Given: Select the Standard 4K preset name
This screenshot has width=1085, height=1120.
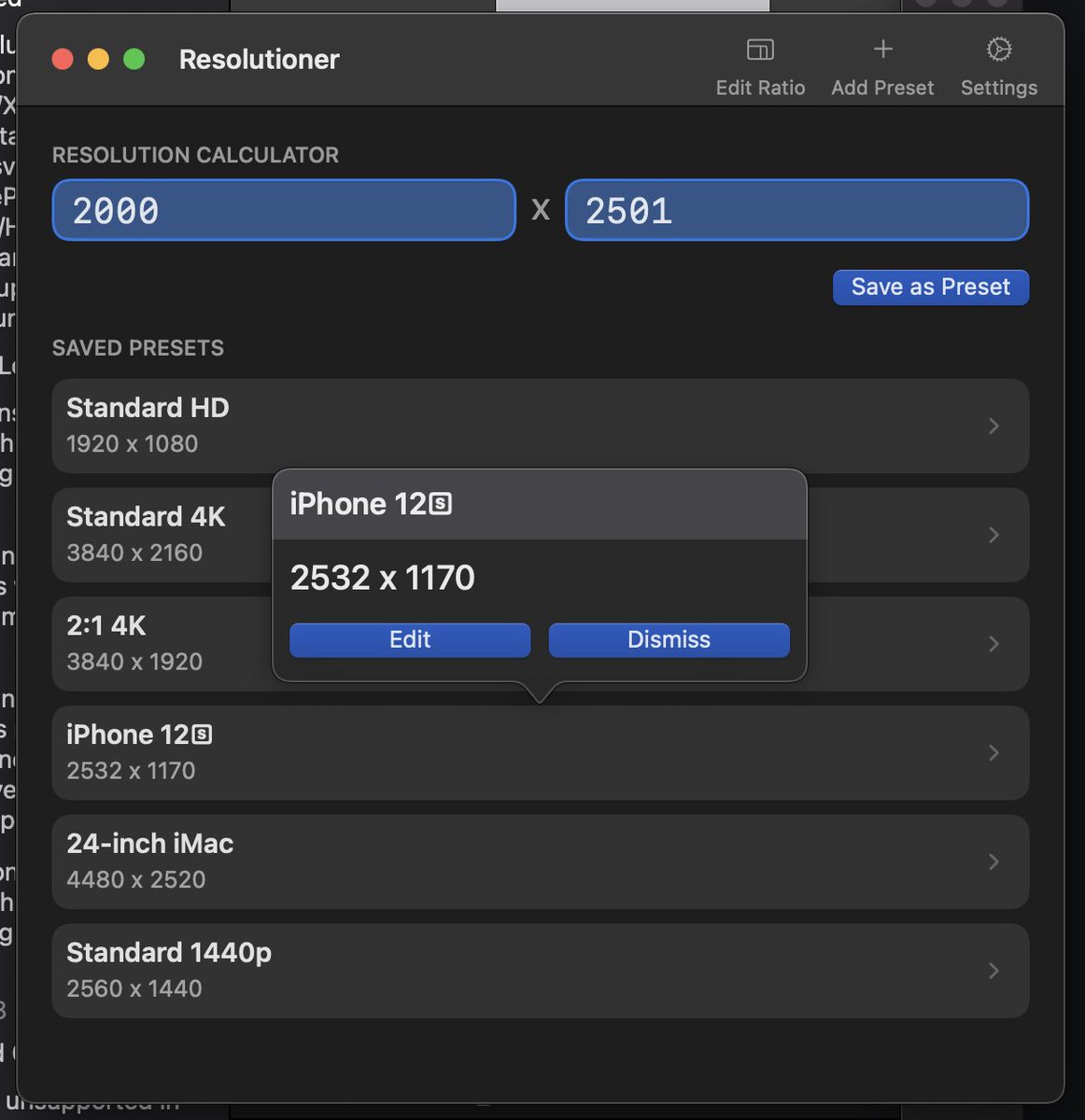Looking at the screenshot, I should [x=146, y=517].
